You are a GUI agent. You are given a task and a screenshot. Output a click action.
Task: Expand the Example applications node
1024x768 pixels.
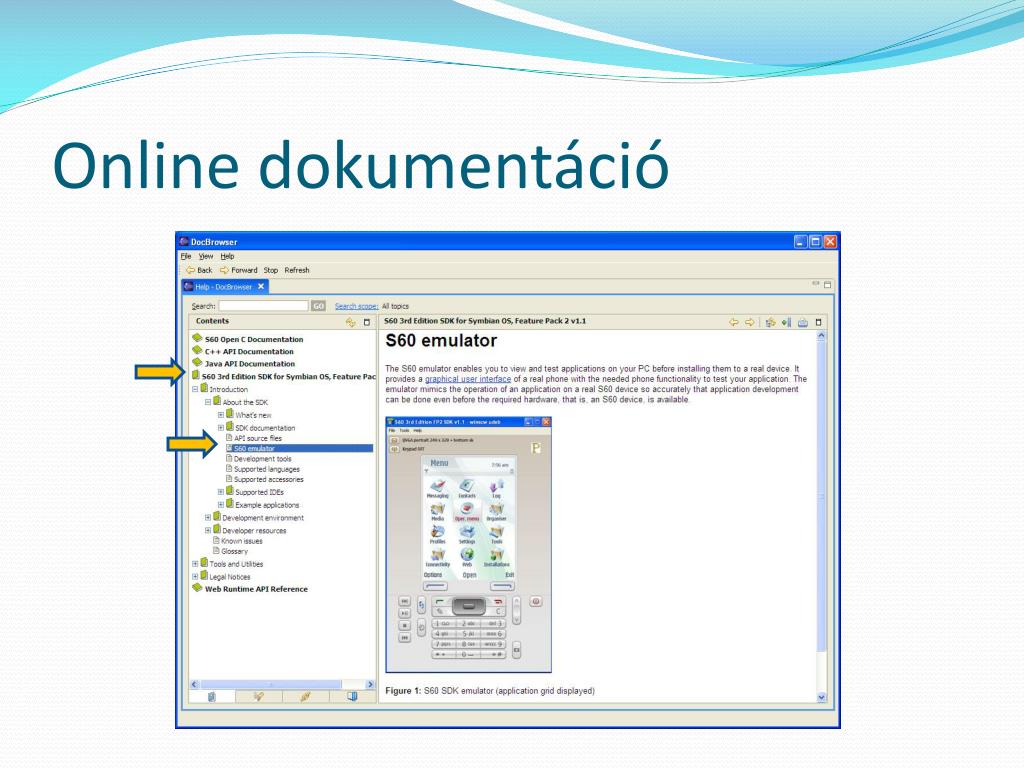[x=221, y=505]
